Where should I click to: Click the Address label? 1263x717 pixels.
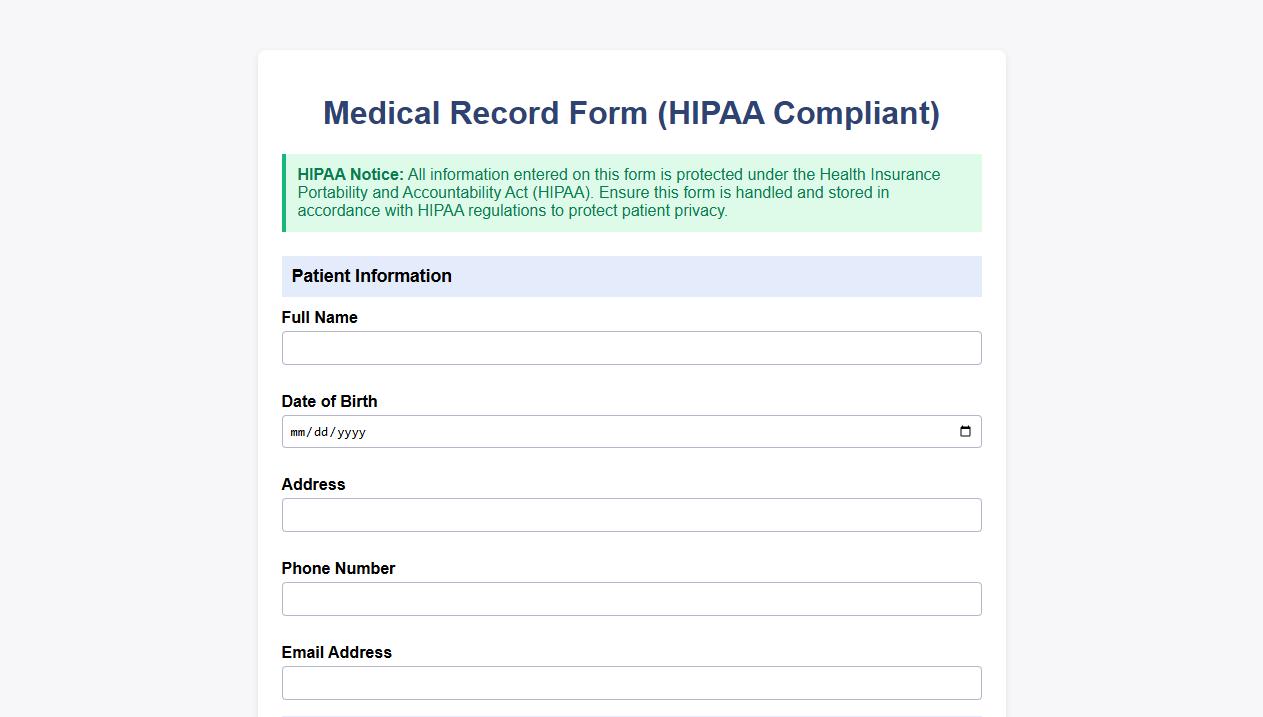click(x=313, y=484)
